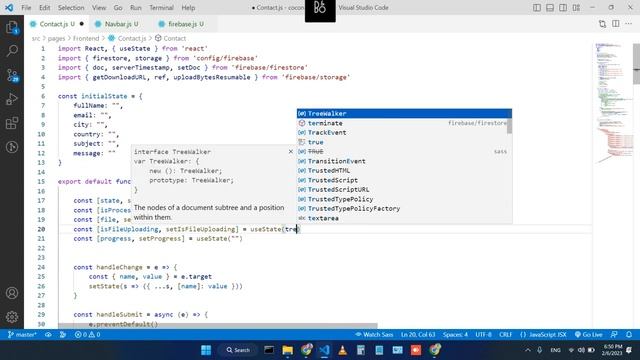Customize layout icon in title bar

[x=576, y=8]
